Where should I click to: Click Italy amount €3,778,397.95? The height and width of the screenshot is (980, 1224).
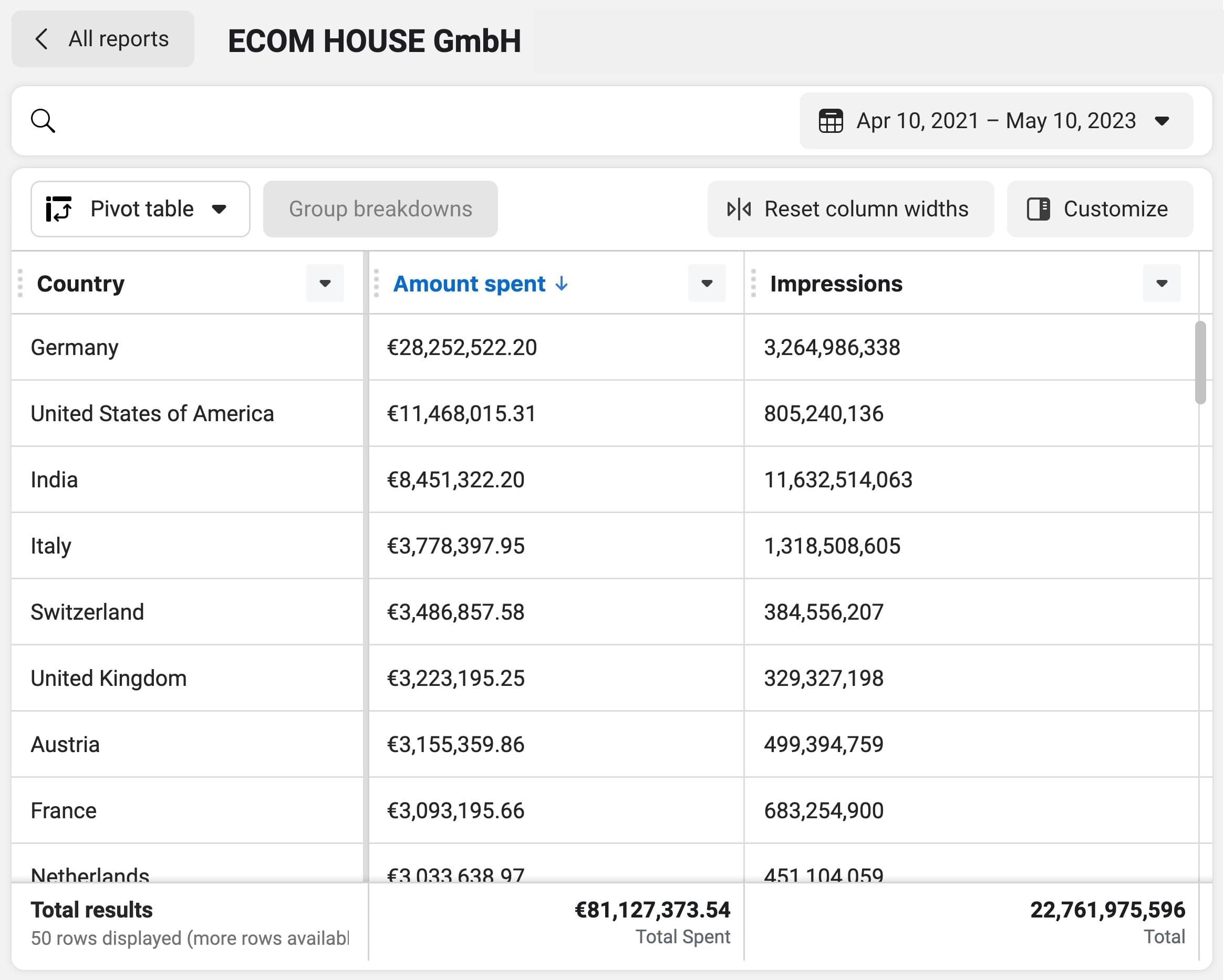point(455,546)
